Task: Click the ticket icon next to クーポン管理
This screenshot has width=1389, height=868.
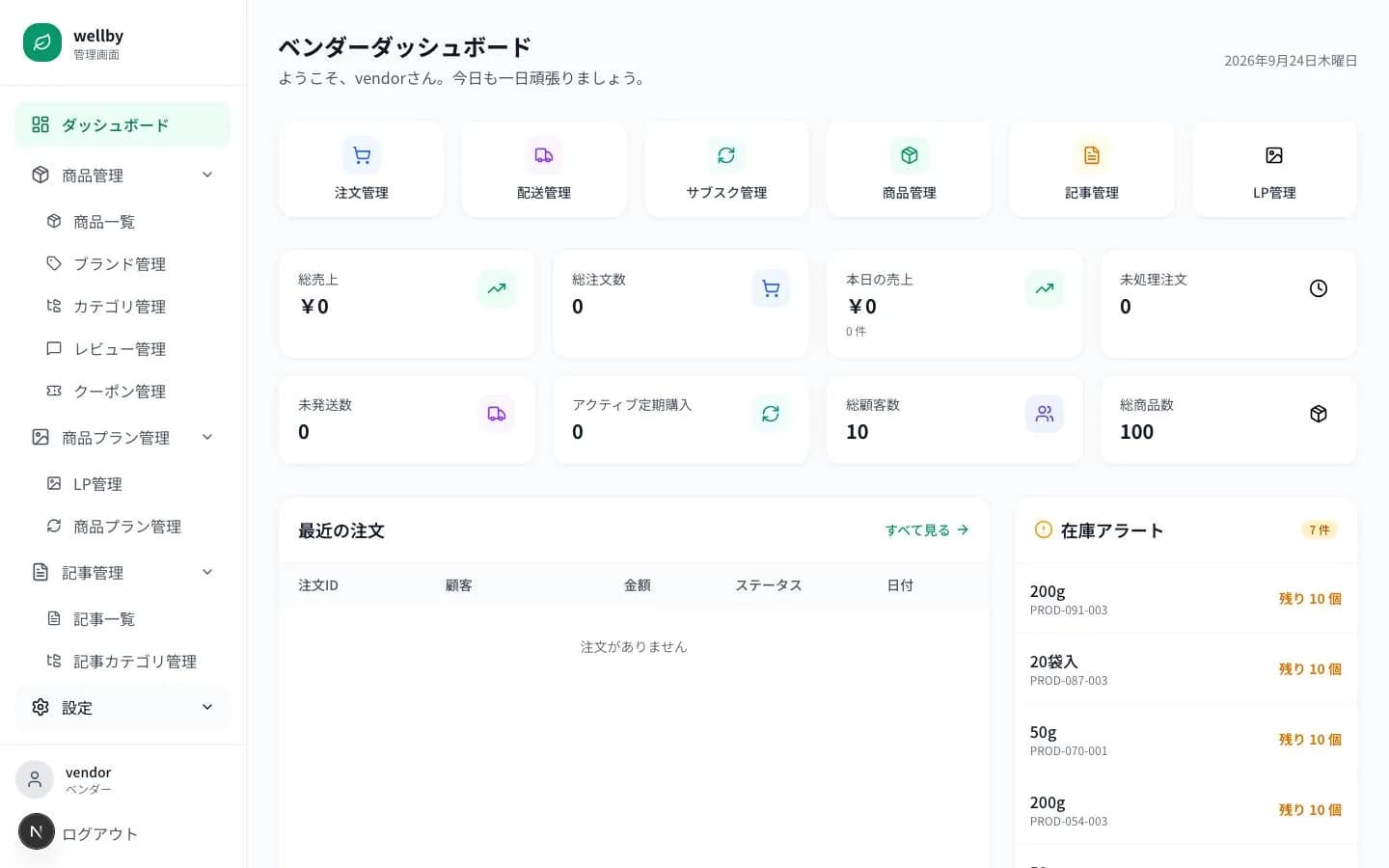Action: point(54,391)
